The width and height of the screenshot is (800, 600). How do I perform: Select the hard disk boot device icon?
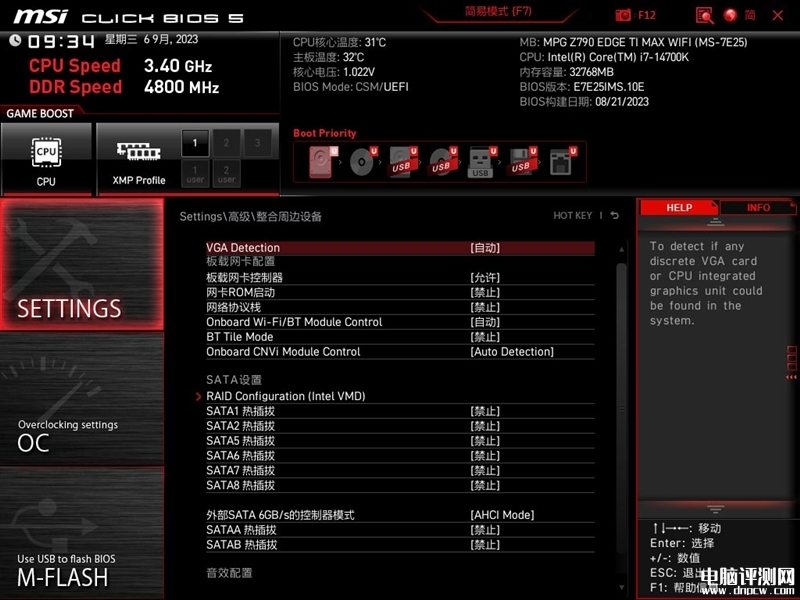coord(323,162)
